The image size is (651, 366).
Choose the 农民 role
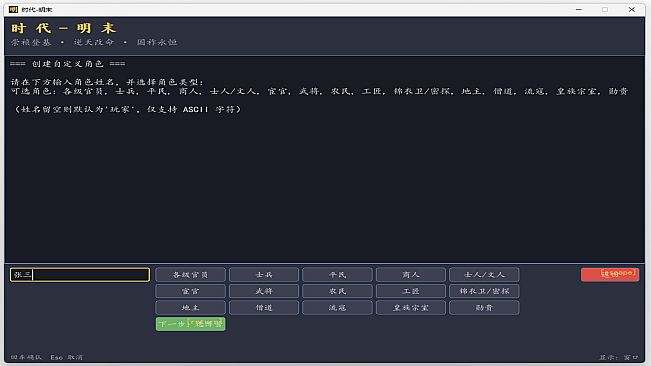[x=337, y=291]
